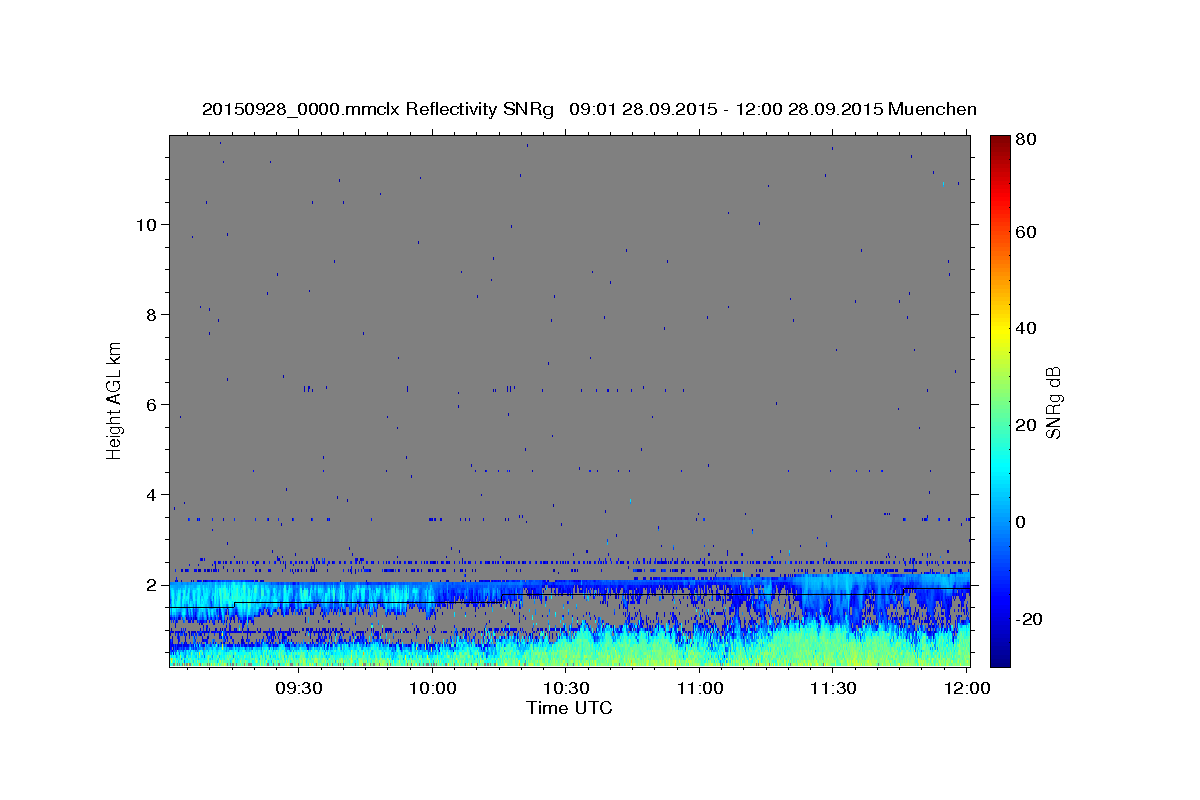Click the dark red top of colorbar
This screenshot has height=800, width=1200.
pos(1000,143)
